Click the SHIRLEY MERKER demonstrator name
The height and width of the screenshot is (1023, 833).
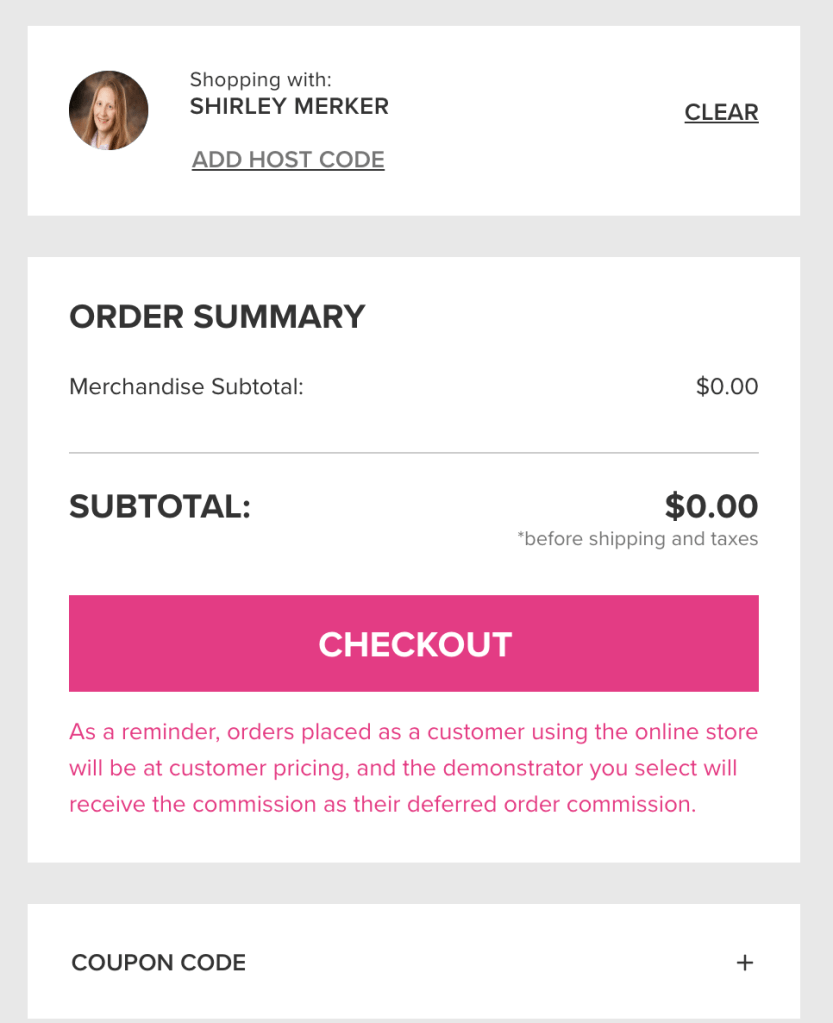[289, 106]
